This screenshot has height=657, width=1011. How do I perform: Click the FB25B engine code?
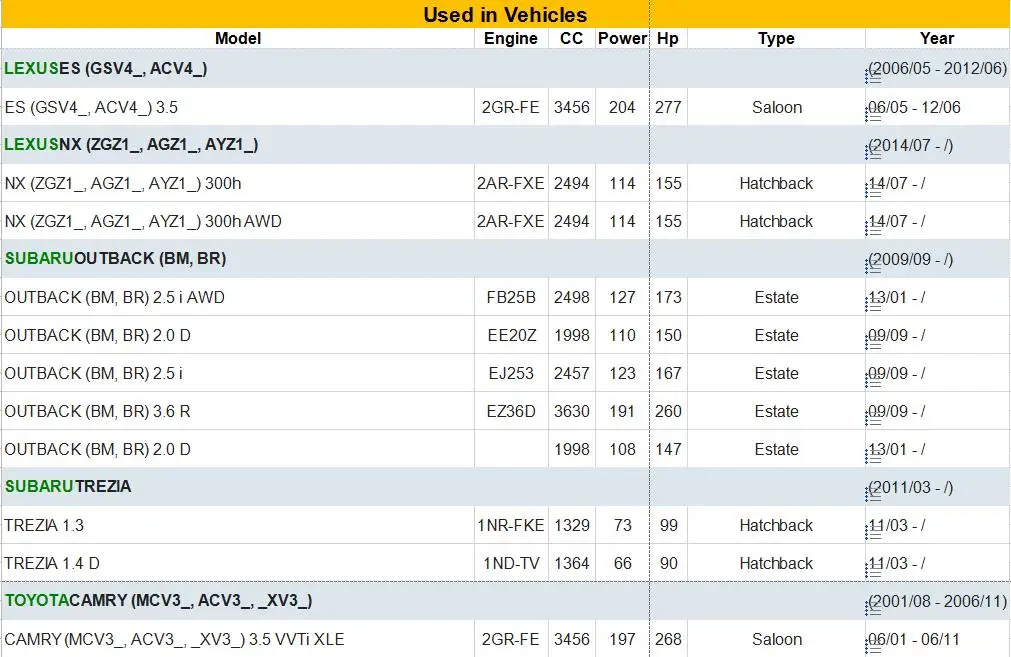511,297
